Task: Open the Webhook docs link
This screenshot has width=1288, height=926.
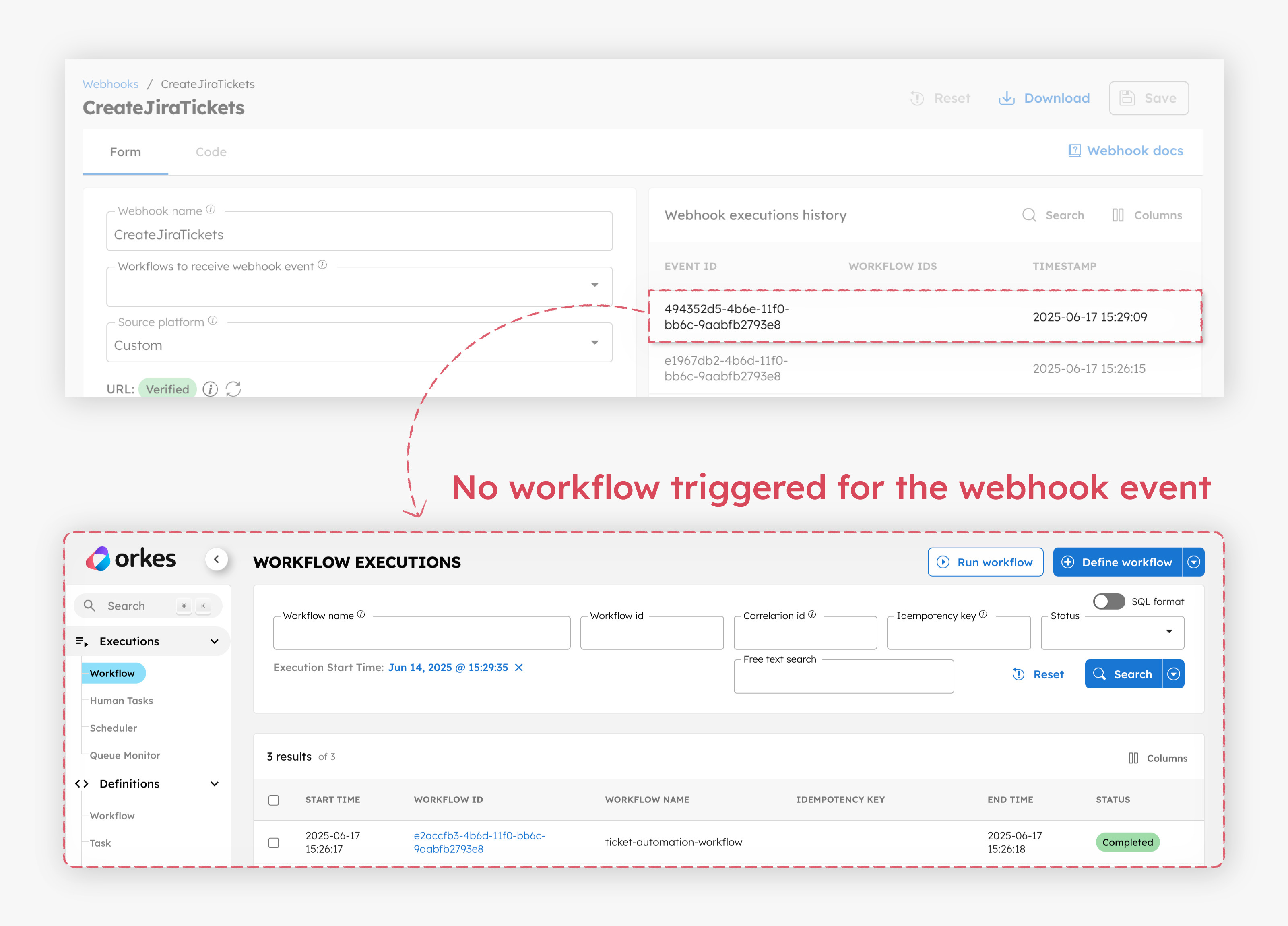Action: (x=1125, y=151)
